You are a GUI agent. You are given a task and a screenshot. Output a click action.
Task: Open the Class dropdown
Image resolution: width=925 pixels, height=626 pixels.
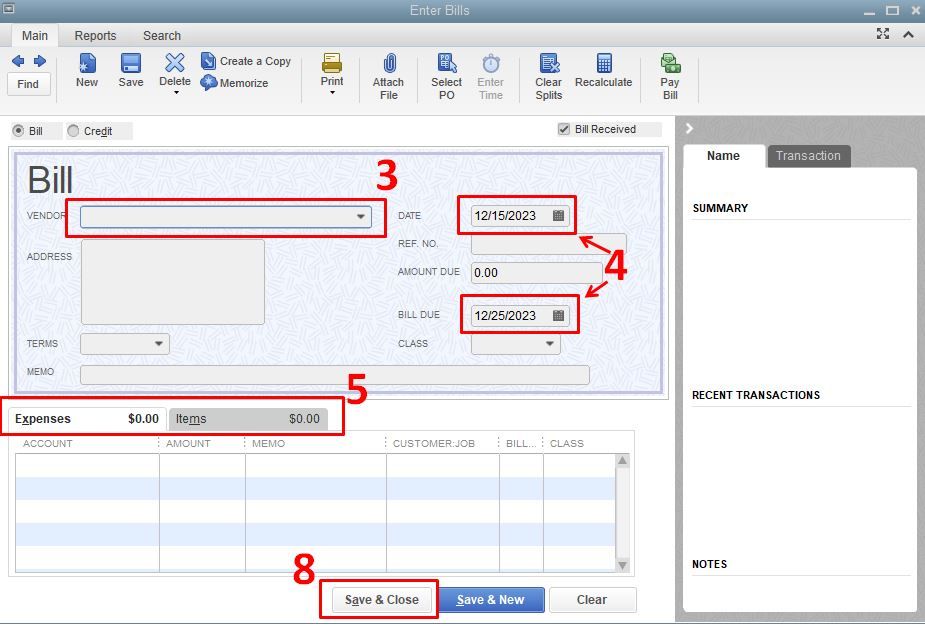coord(549,343)
